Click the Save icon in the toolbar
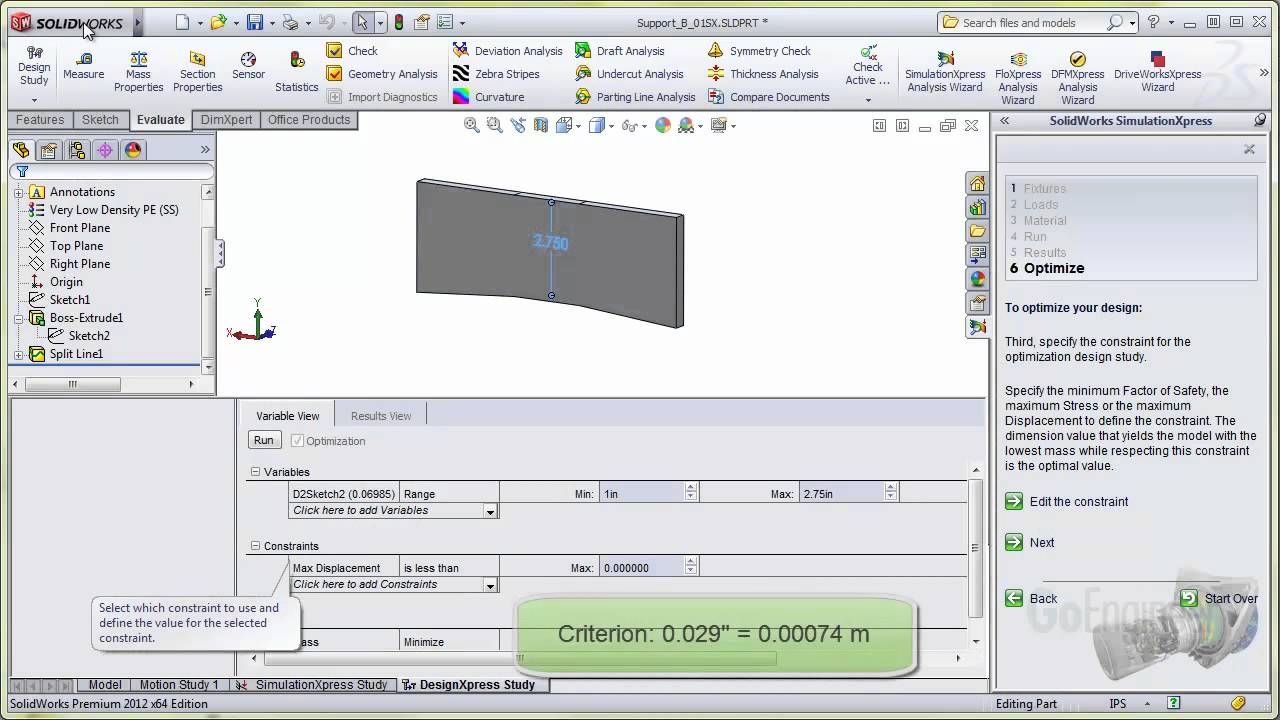 click(x=255, y=22)
